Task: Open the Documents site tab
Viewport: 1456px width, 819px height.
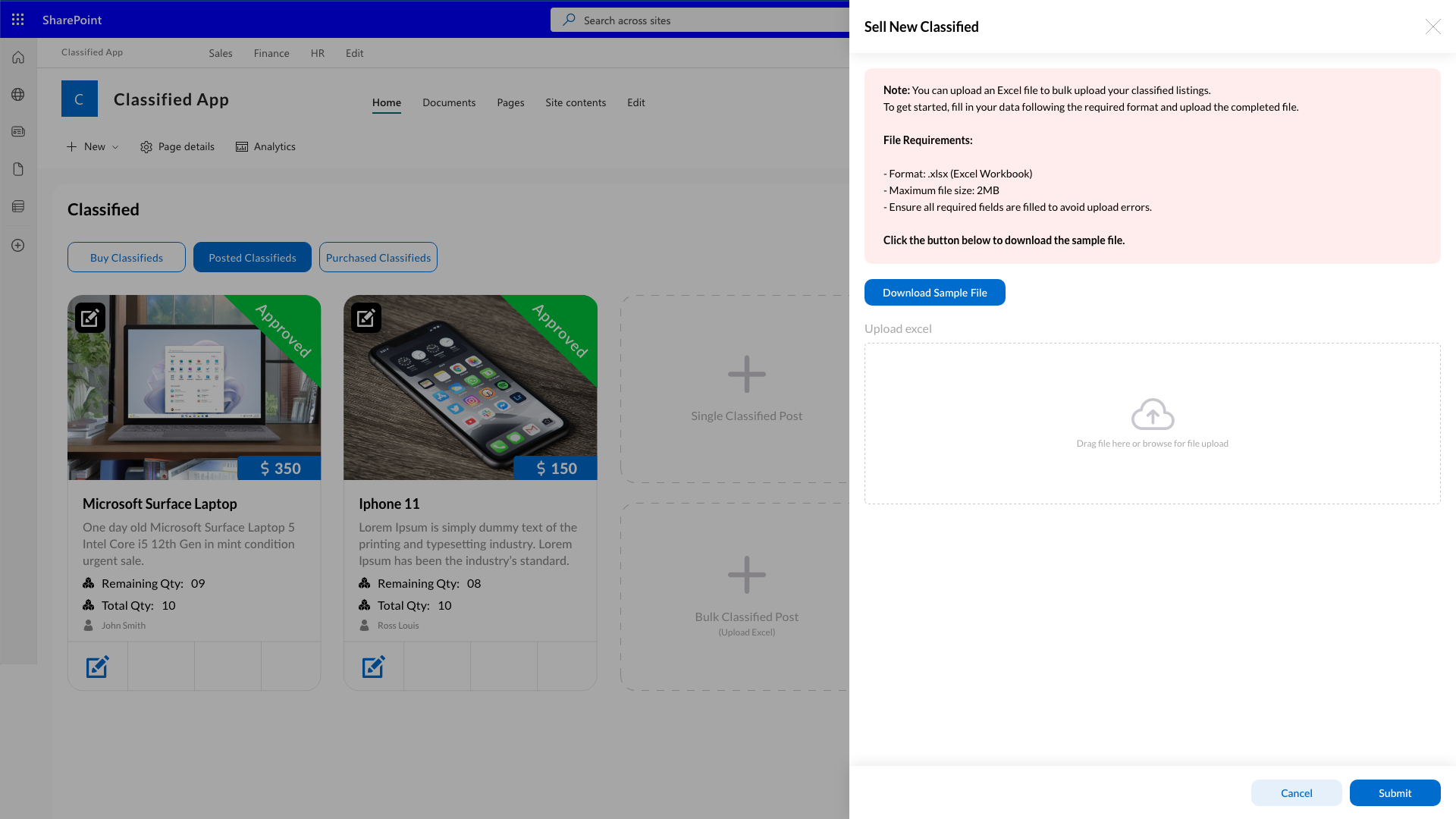Action: pos(449,102)
